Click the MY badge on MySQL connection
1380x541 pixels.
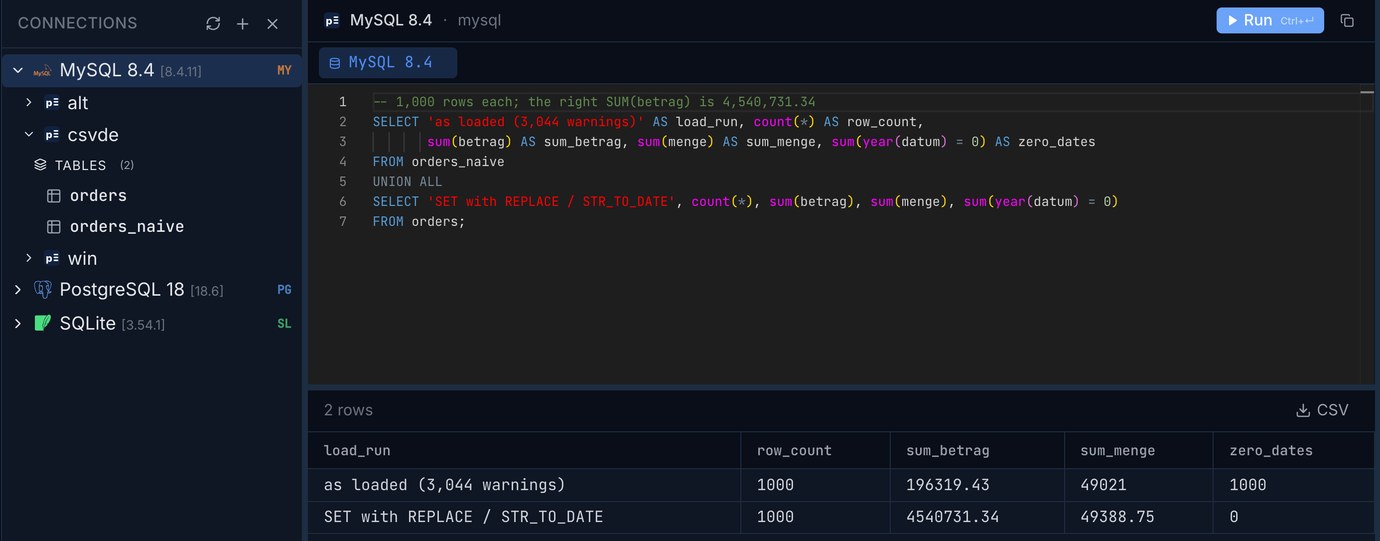pyautogui.click(x=284, y=71)
